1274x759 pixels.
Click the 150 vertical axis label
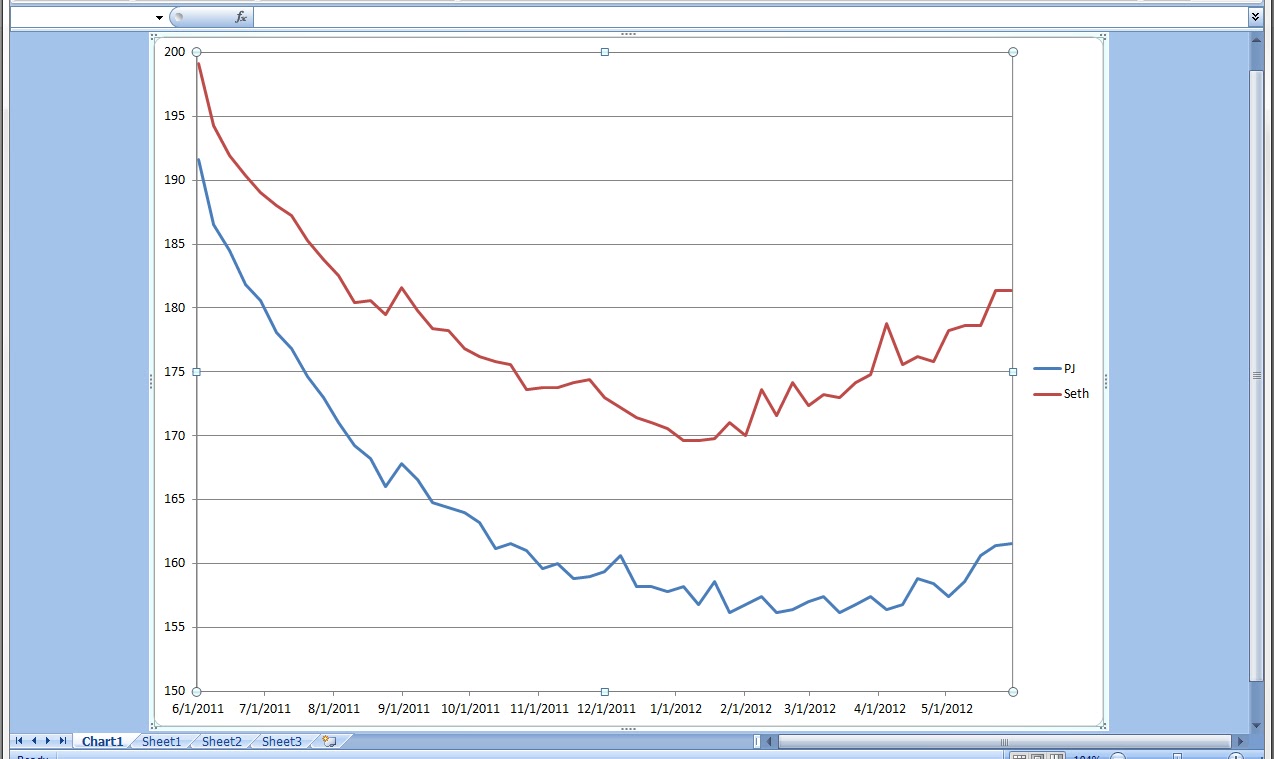coord(175,691)
